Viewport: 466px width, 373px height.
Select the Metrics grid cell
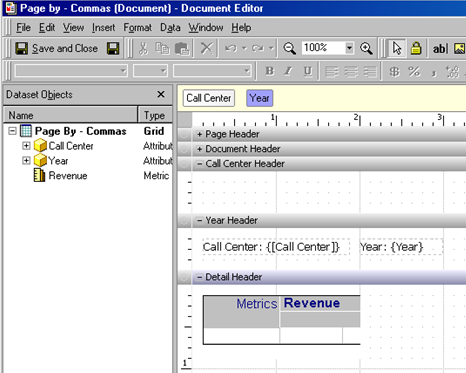(242, 311)
